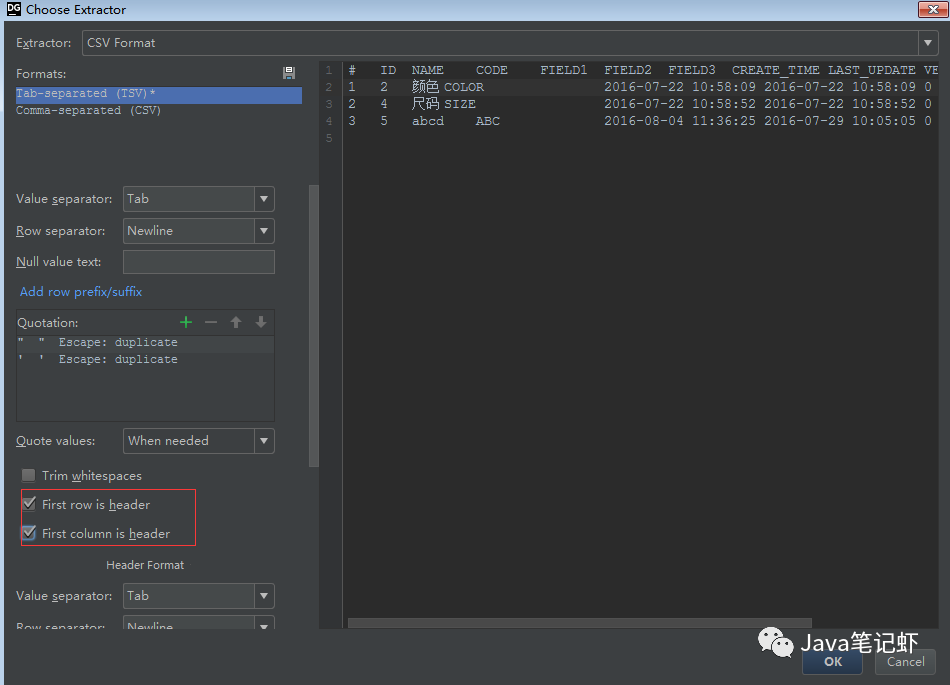Click the NAME header in the preview
This screenshot has height=685, width=950.
click(x=428, y=70)
